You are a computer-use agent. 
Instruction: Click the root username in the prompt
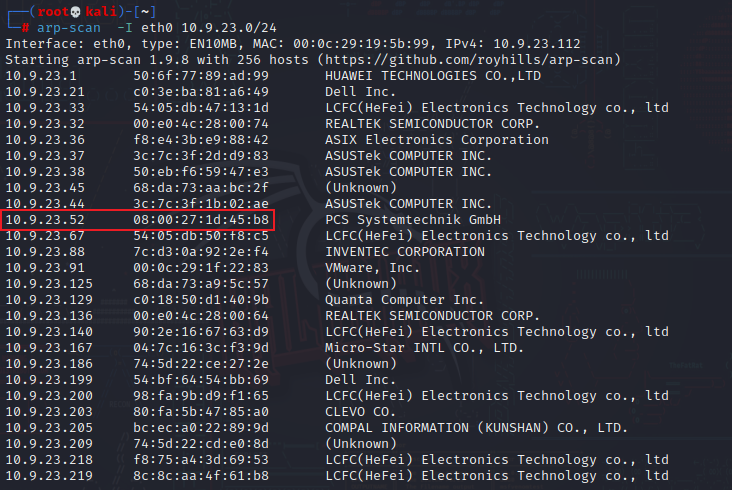point(53,12)
